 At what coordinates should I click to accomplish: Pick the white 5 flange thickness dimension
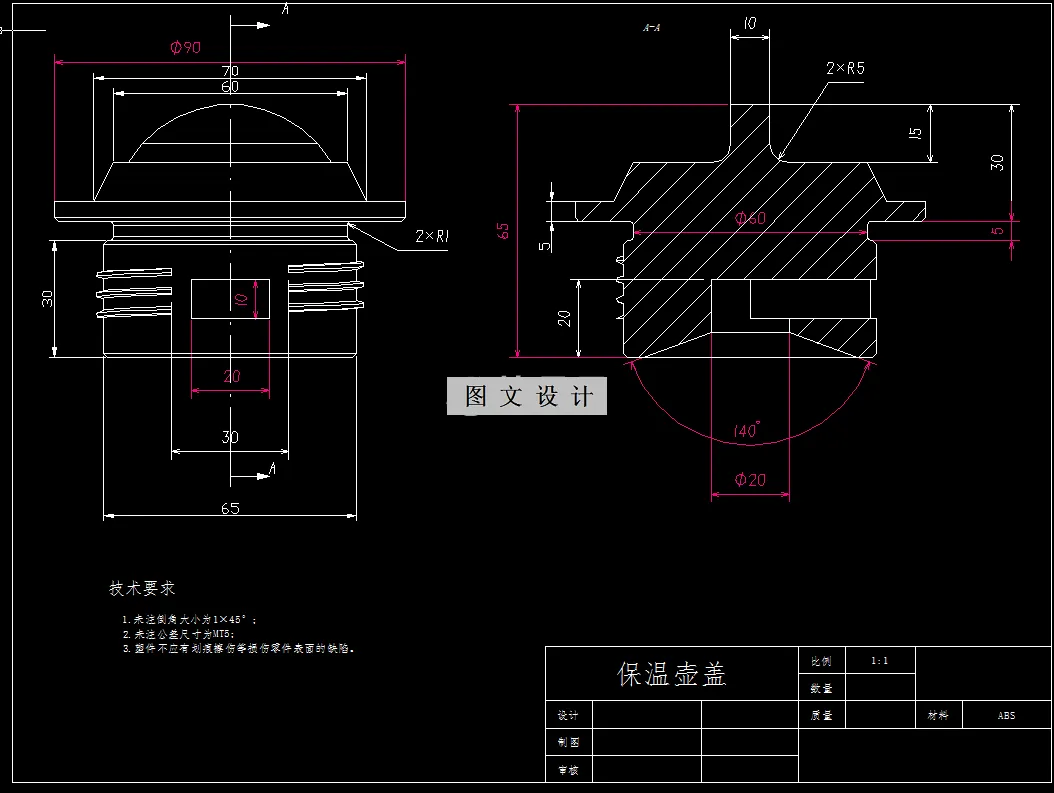[x=544, y=246]
